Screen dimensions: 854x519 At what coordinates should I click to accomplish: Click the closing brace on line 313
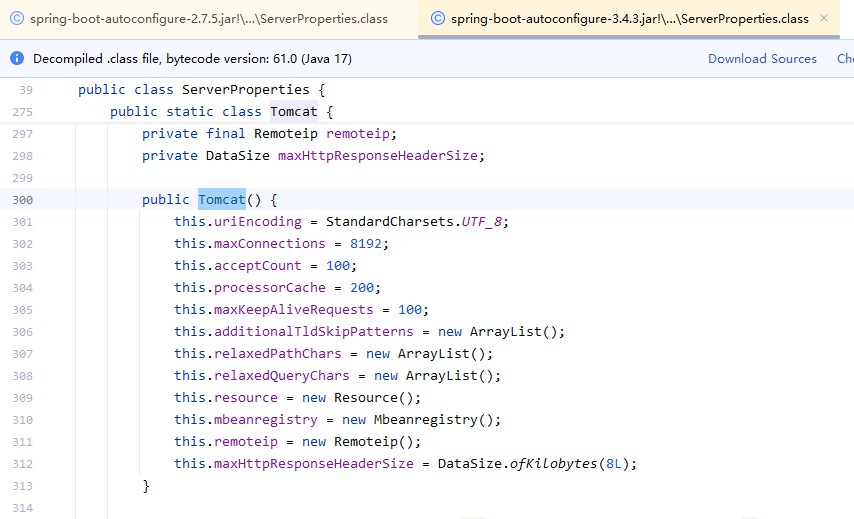(x=146, y=486)
